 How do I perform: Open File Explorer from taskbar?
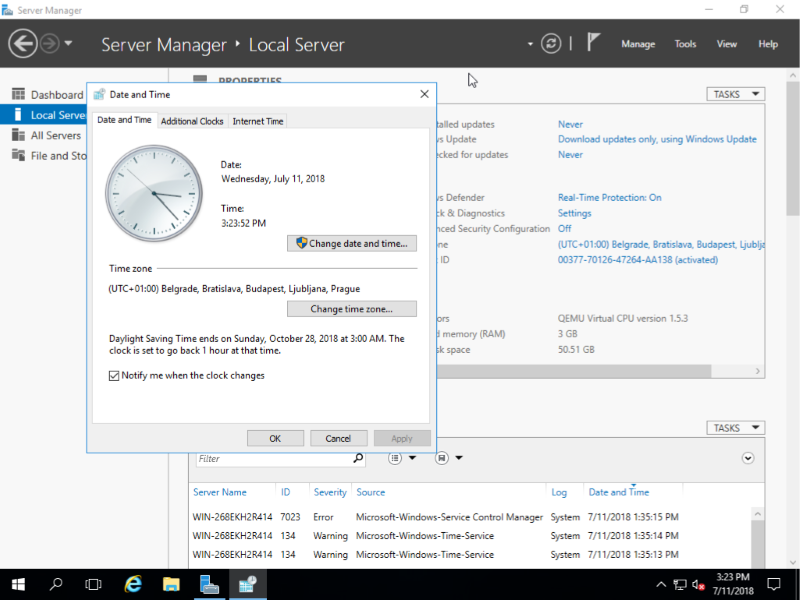171,584
